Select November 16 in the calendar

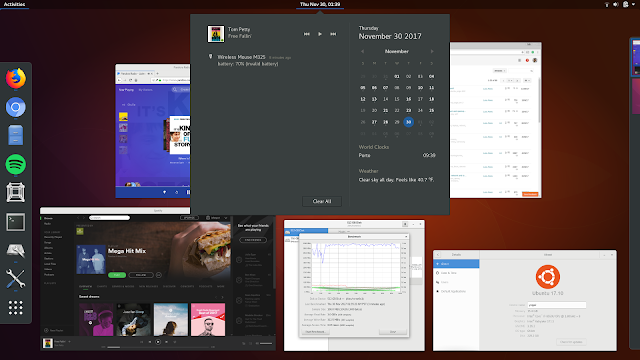[x=408, y=99]
